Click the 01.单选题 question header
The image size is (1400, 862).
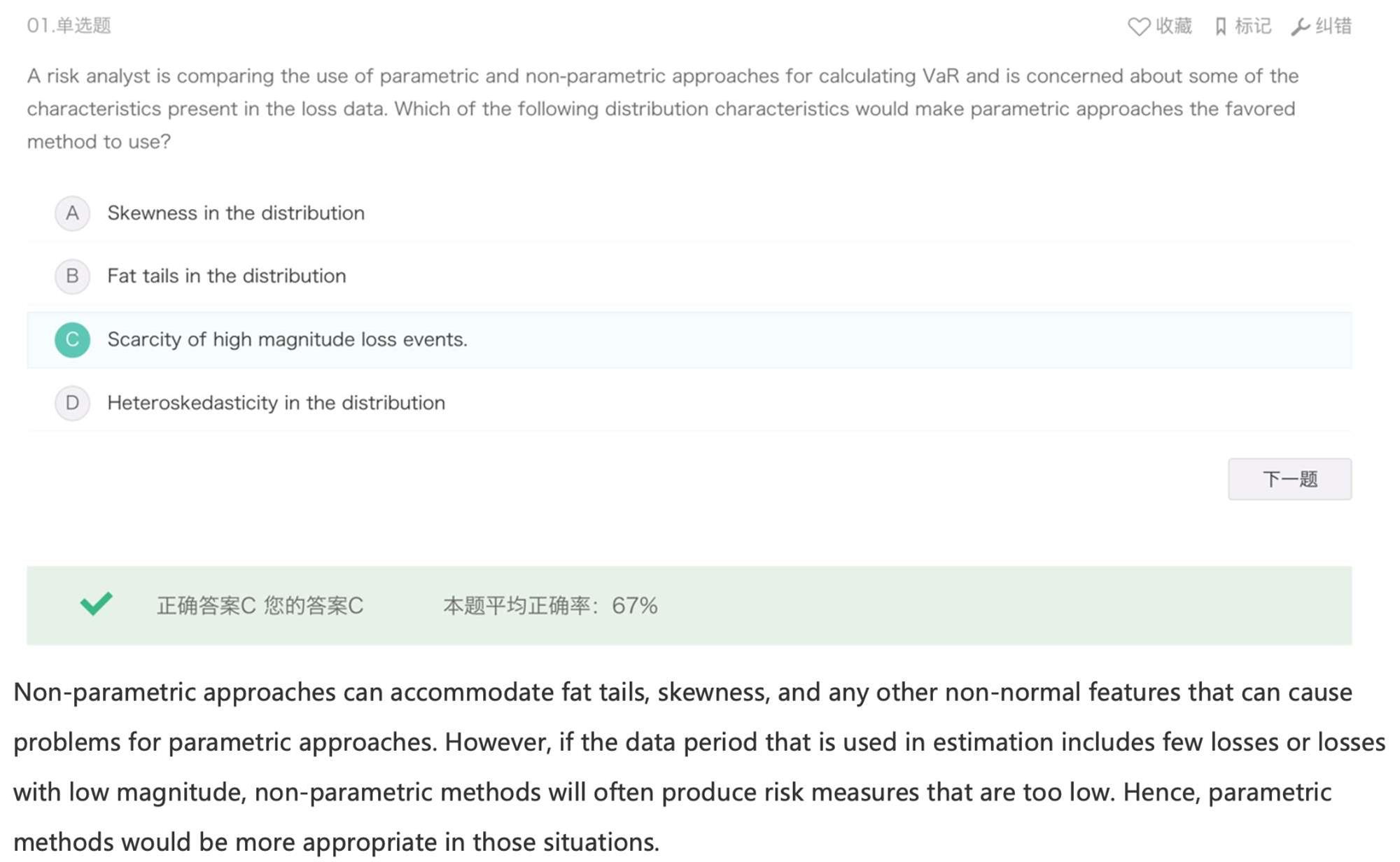69,26
